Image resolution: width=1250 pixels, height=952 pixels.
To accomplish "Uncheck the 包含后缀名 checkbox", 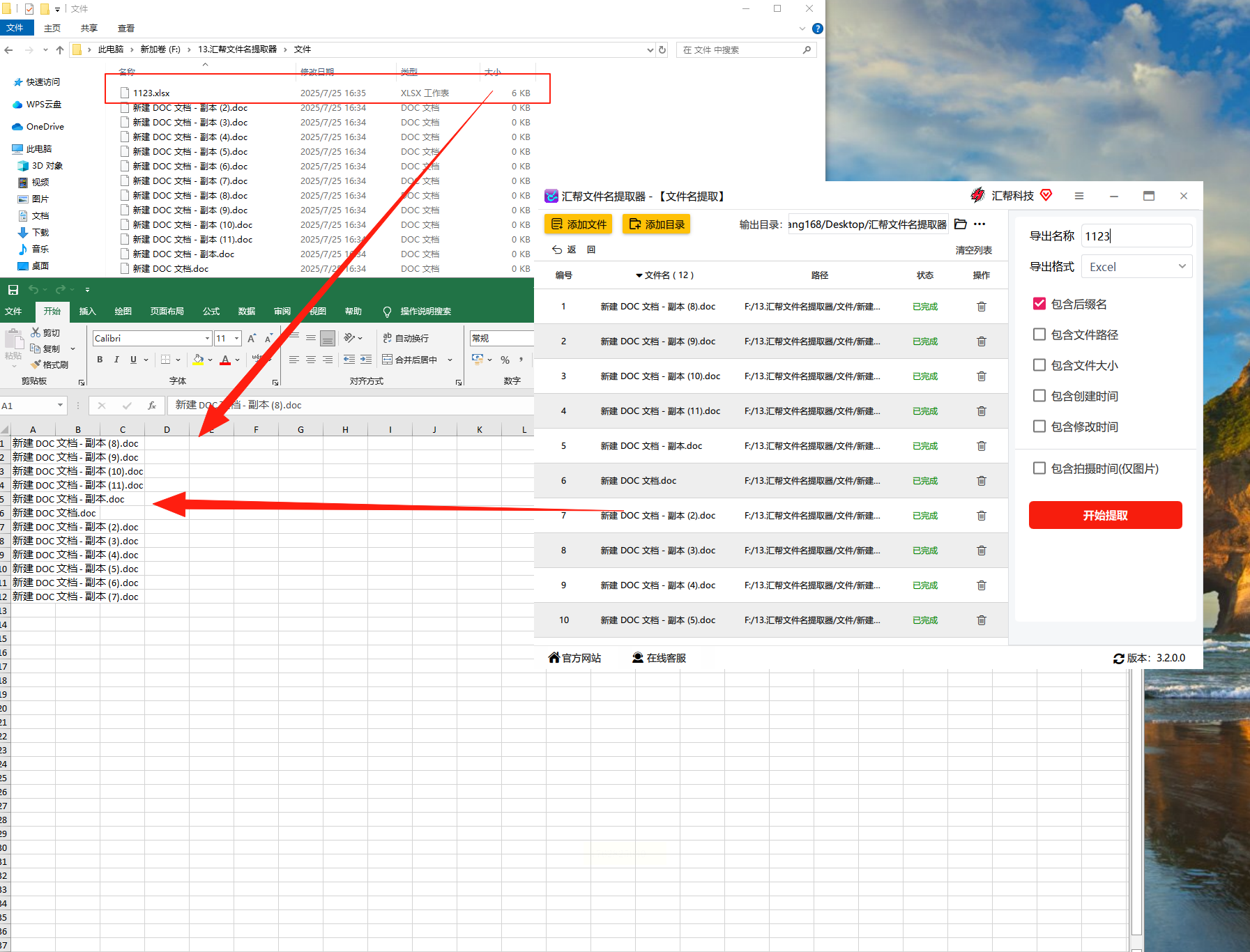I will tap(1039, 304).
